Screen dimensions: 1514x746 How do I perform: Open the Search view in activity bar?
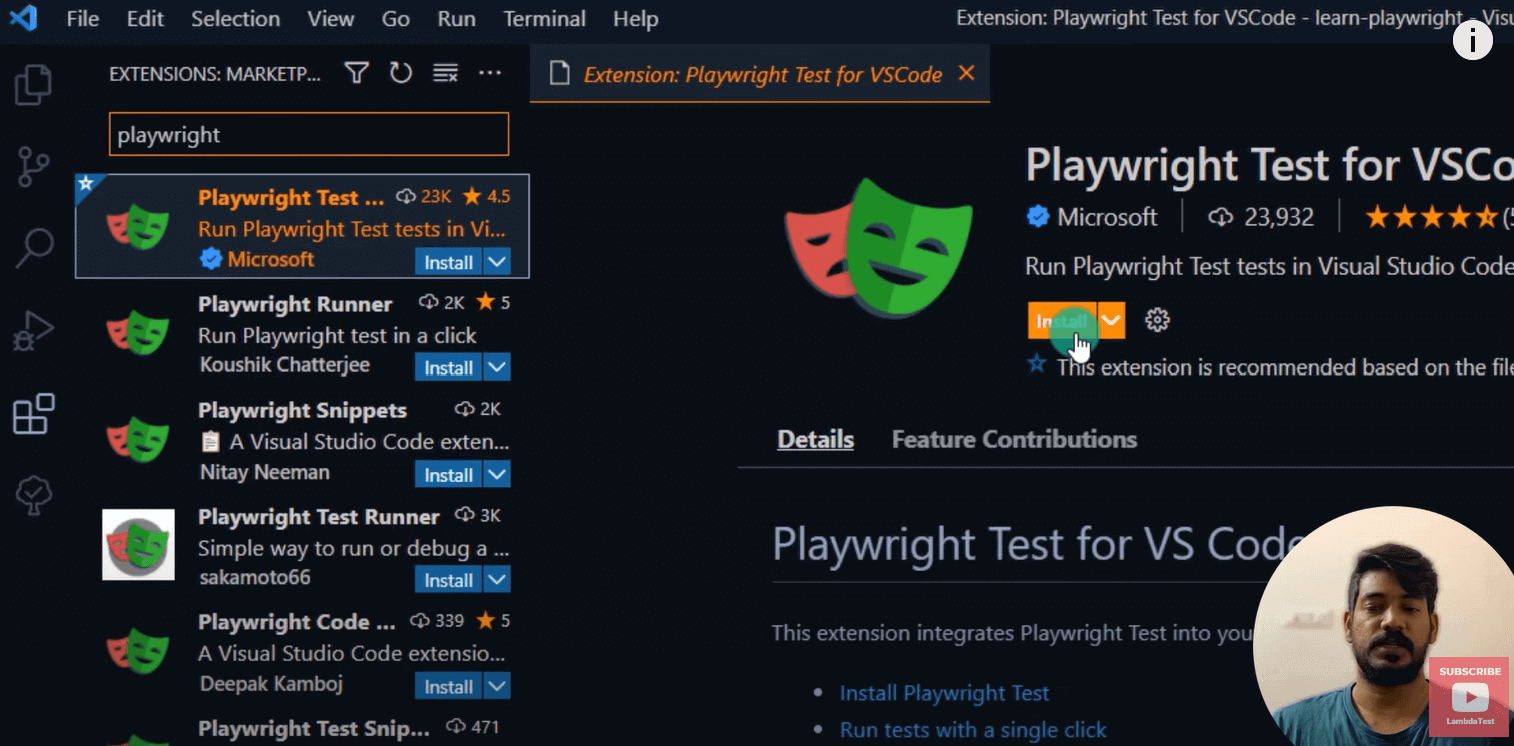(x=34, y=248)
